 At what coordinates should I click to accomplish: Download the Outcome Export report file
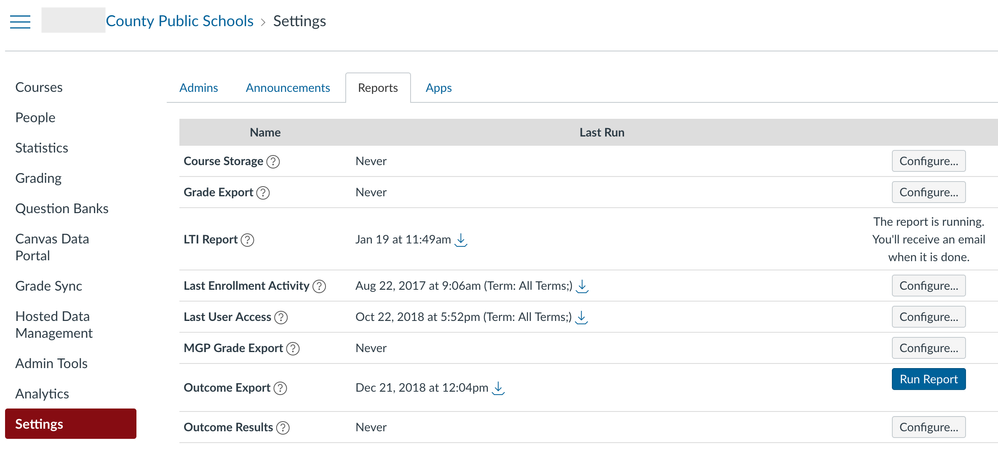click(x=498, y=388)
